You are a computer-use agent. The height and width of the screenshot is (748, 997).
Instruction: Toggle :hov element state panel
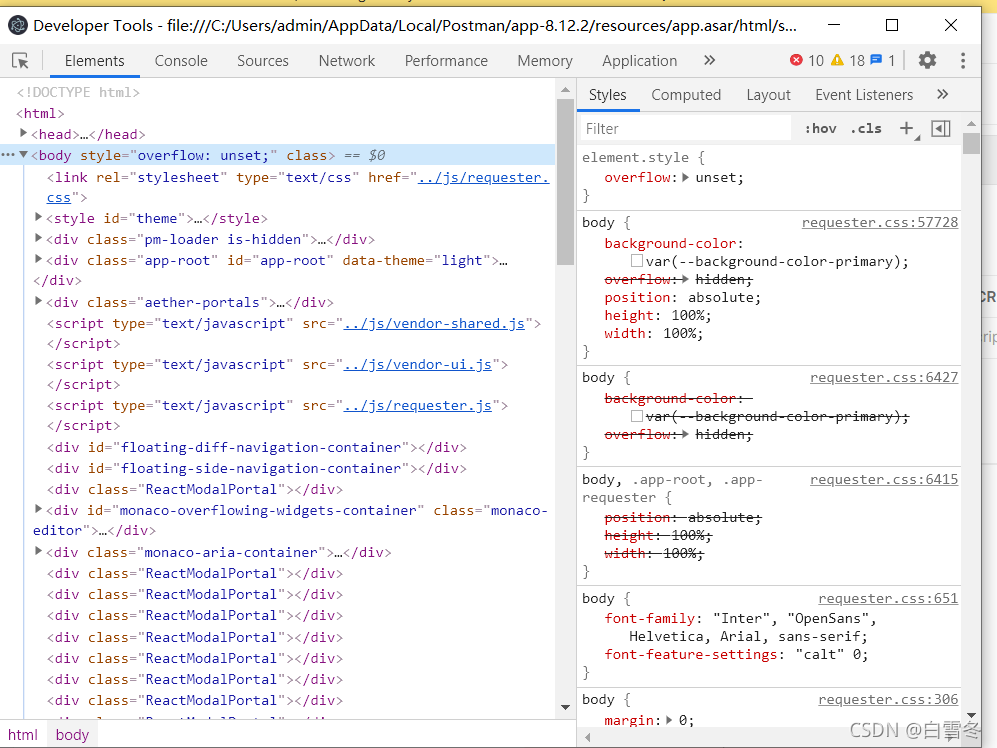pos(821,128)
